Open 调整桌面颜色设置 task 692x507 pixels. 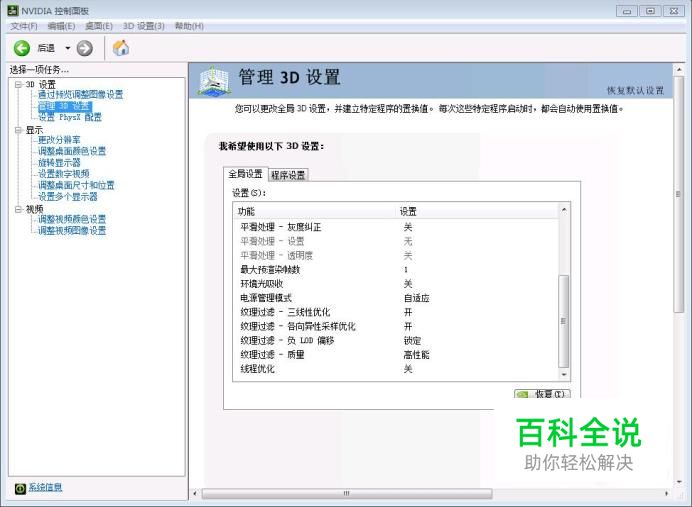(72, 151)
